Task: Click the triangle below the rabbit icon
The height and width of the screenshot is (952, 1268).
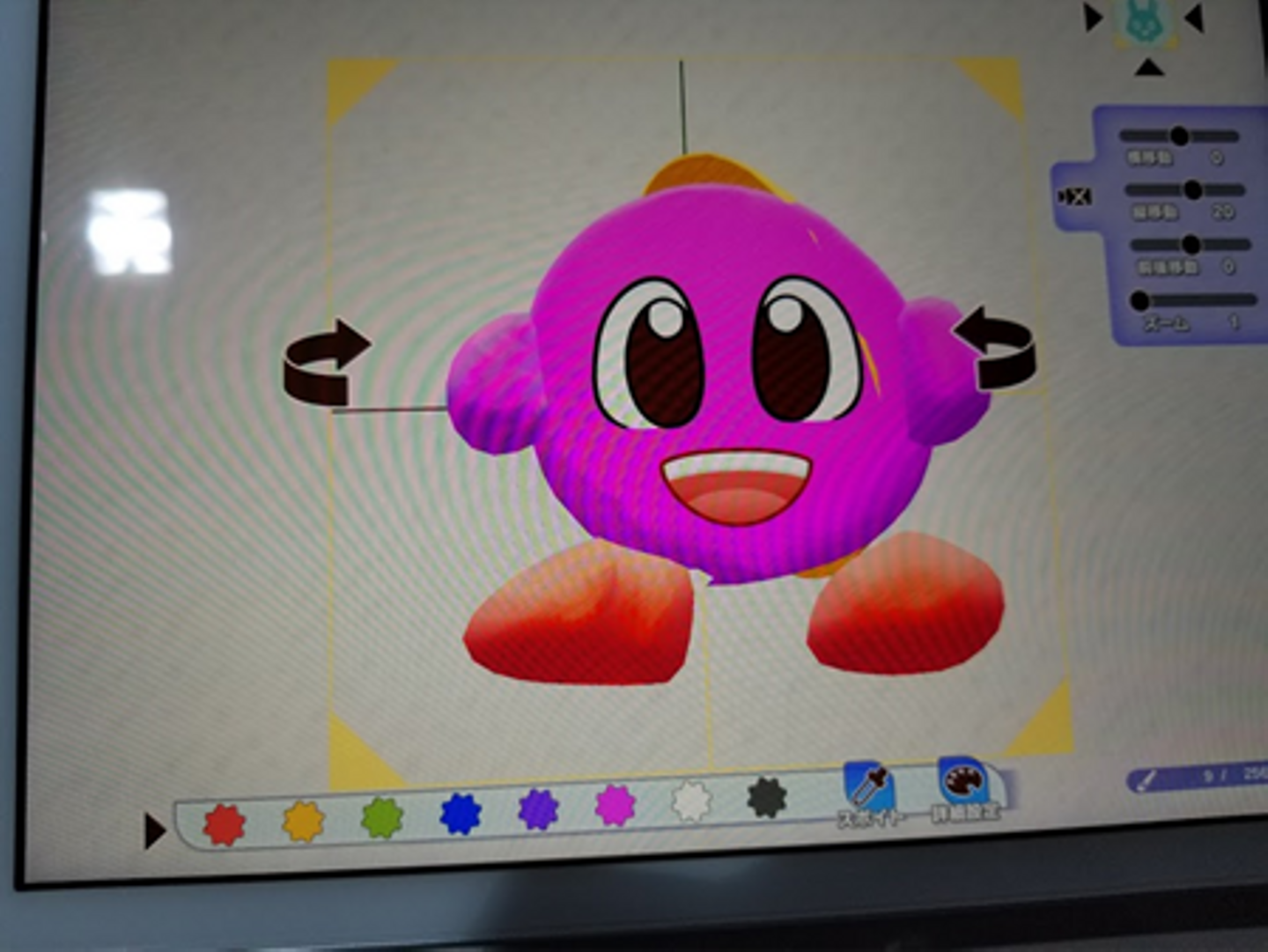Action: (x=1149, y=67)
